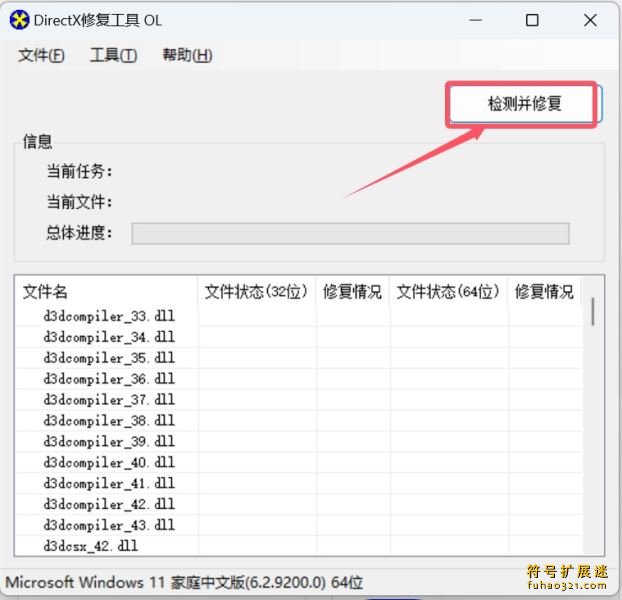Click the 当前任务 label
The image size is (622, 600).
pos(79,172)
